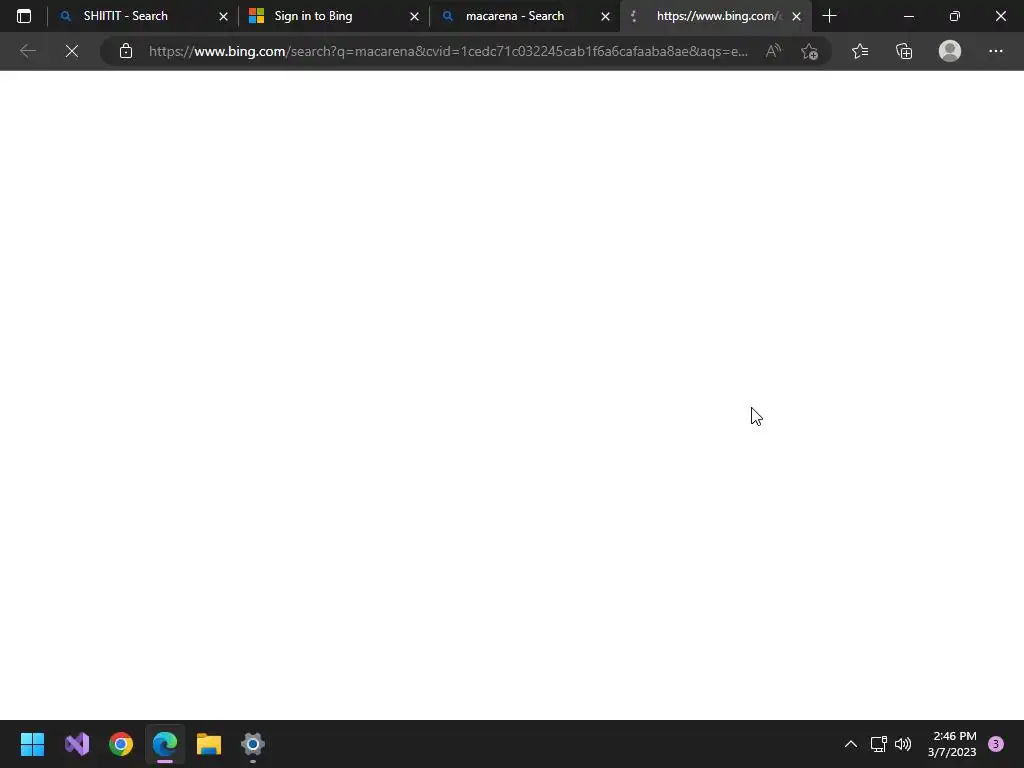1024x768 pixels.
Task: Add this page to favorites
Action: tap(810, 51)
